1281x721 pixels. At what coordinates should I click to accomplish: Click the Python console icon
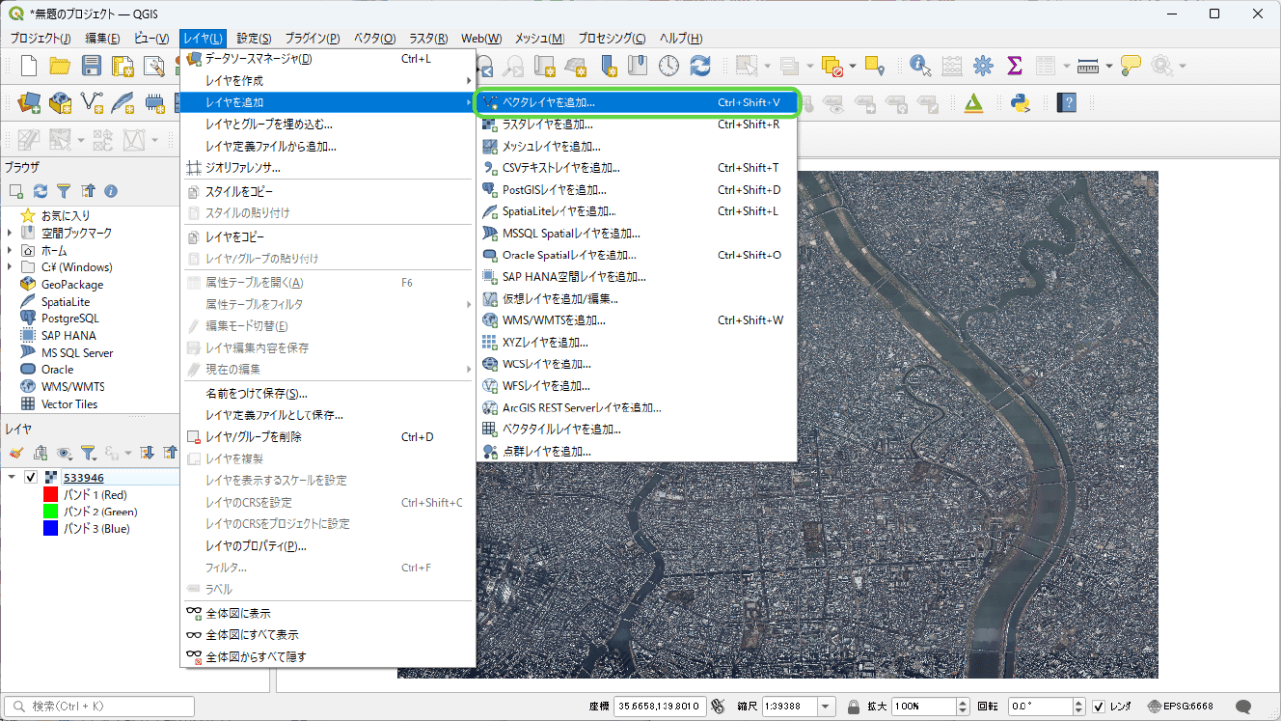pyautogui.click(x=1020, y=103)
